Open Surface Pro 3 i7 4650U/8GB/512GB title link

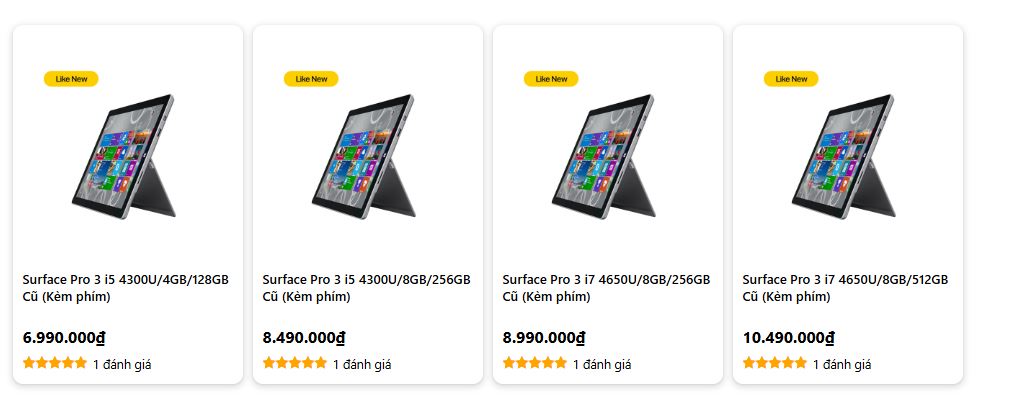coord(846,288)
